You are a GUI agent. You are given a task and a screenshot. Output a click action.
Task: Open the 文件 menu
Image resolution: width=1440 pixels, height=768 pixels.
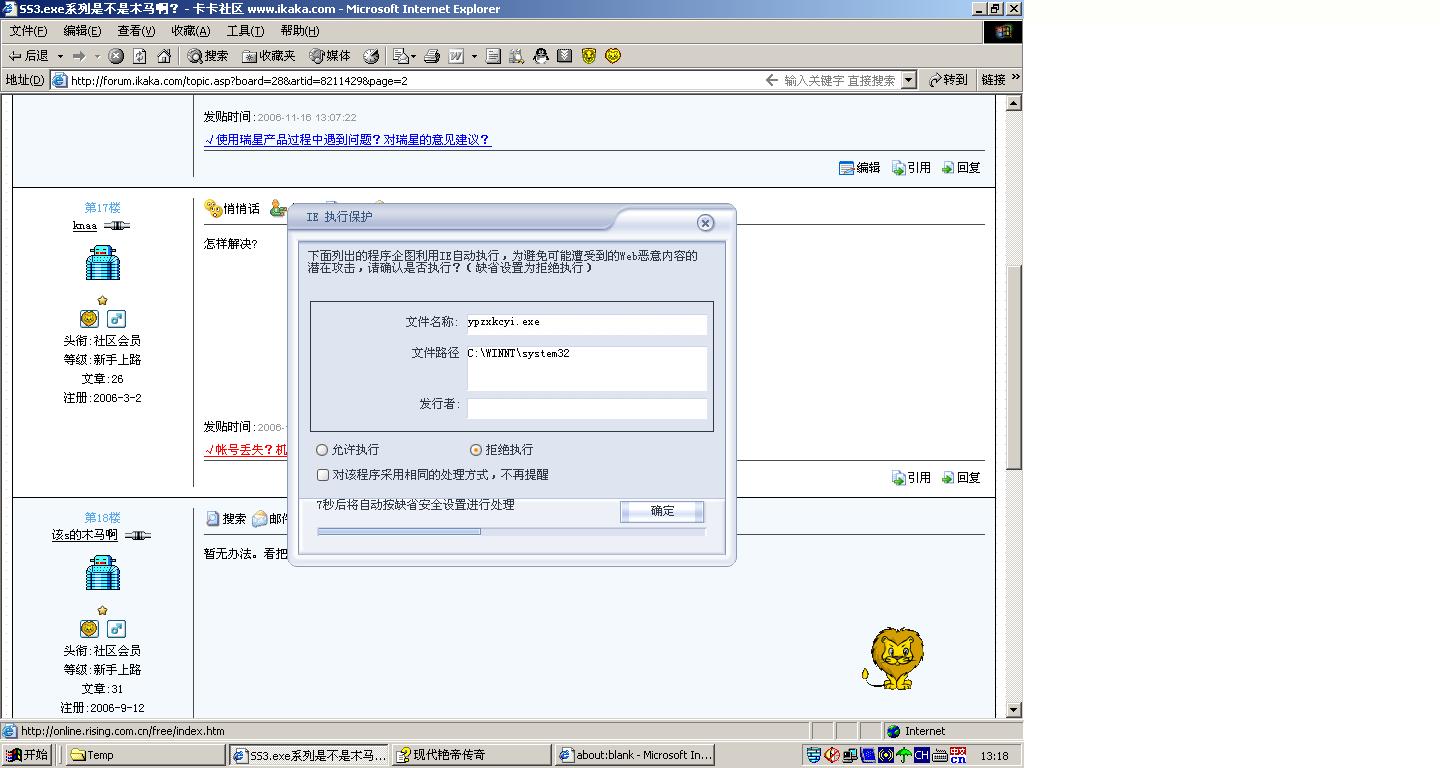click(28, 31)
